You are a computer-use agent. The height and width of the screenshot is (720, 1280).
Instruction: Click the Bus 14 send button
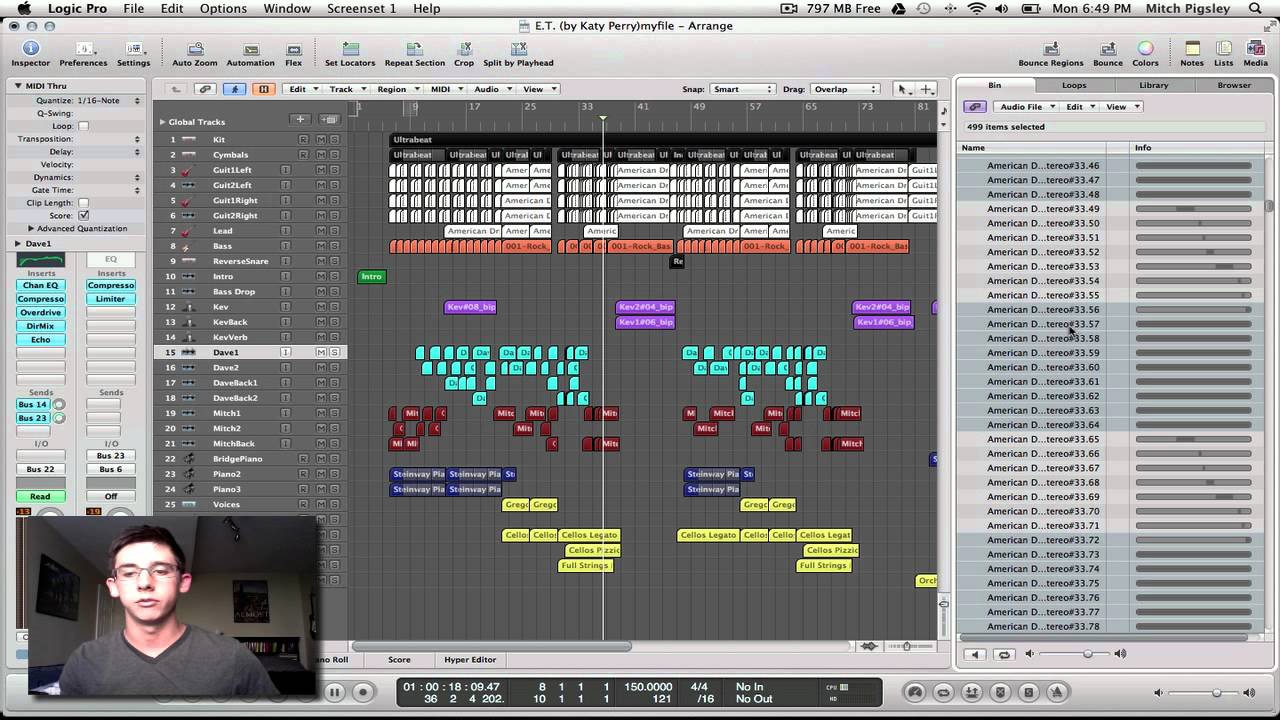[x=33, y=404]
